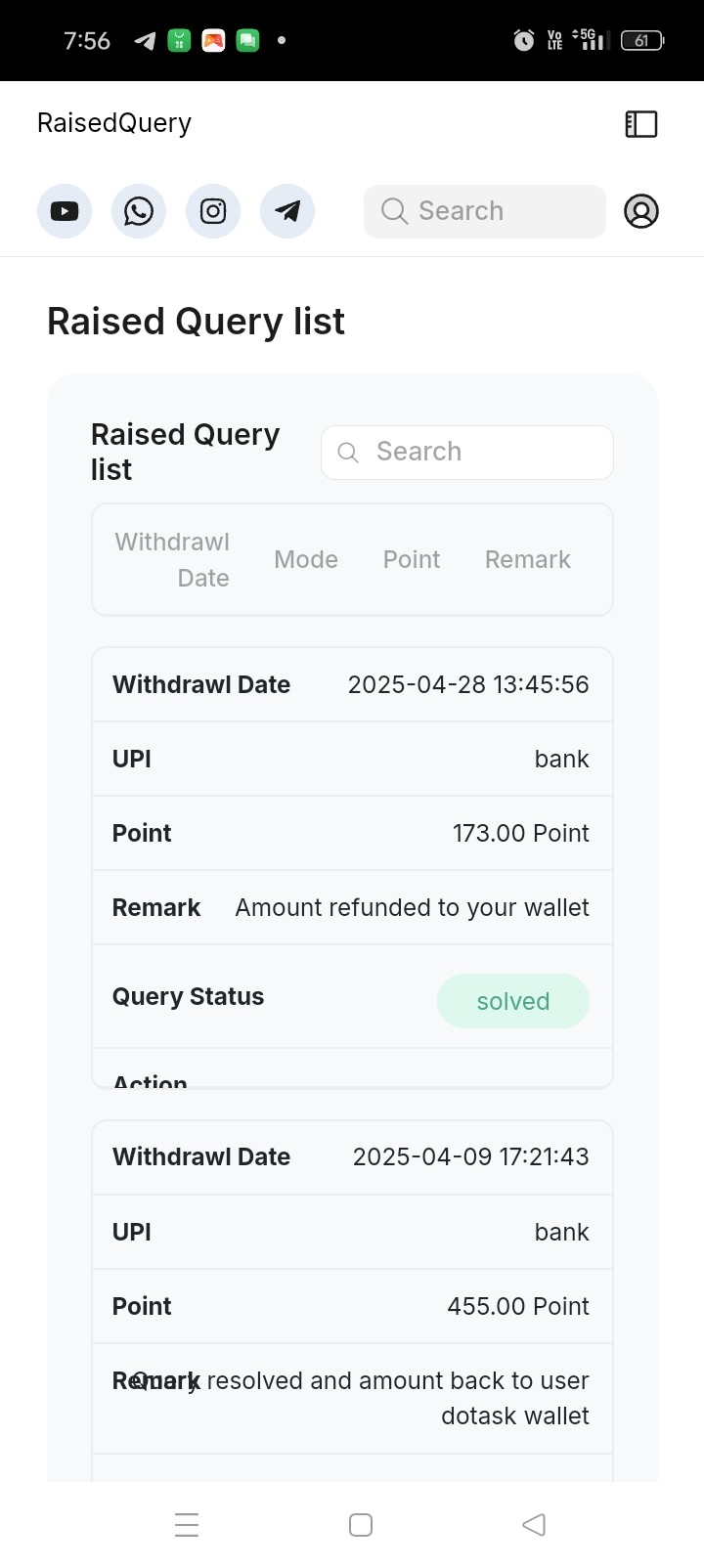Sort by Withdrawl Date column header
Viewport: 704px width, 1568px height.
coord(172,560)
